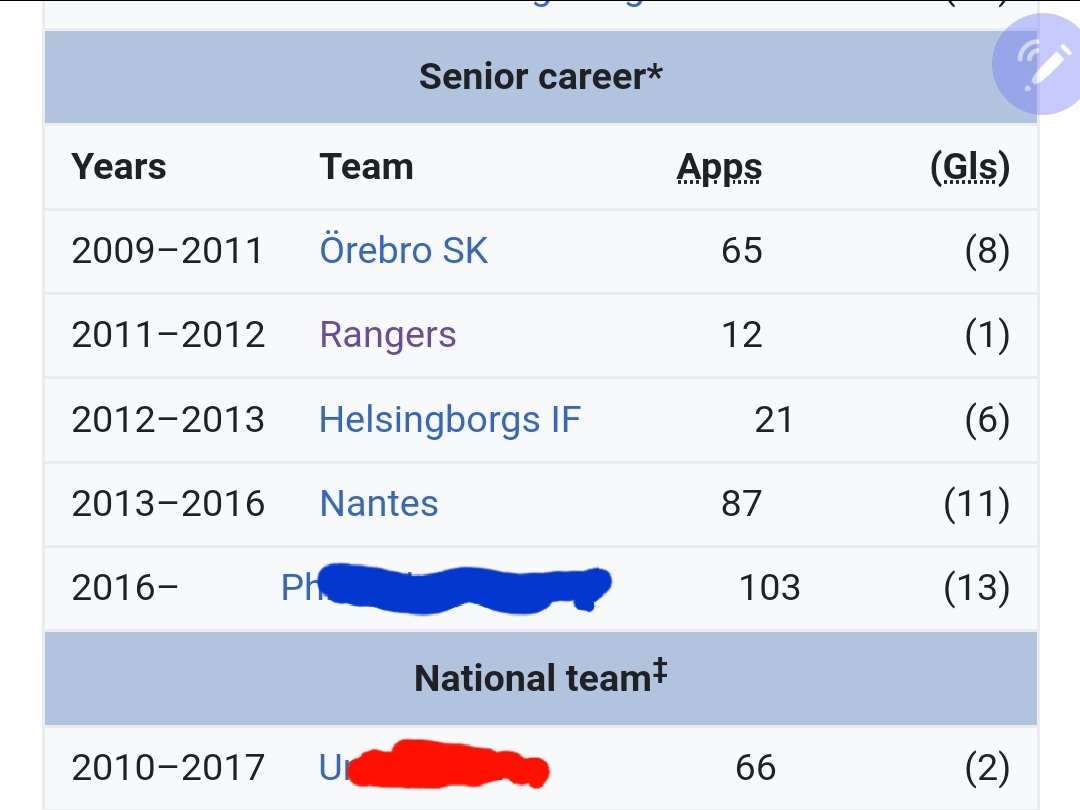Click the Team column header
Image resolution: width=1080 pixels, height=810 pixels.
366,167
